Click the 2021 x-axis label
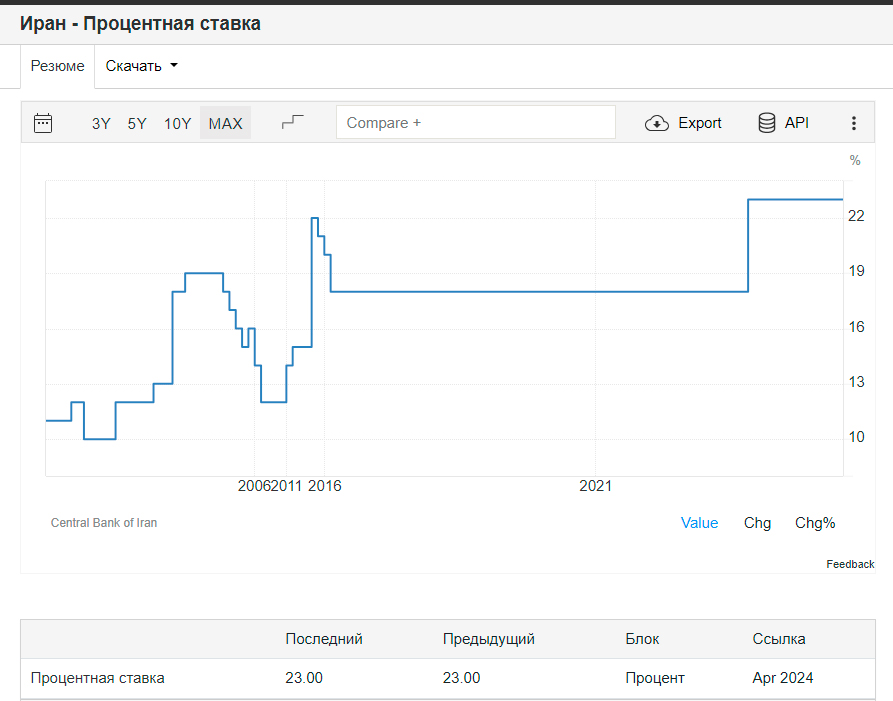This screenshot has height=701, width=893. 595,486
